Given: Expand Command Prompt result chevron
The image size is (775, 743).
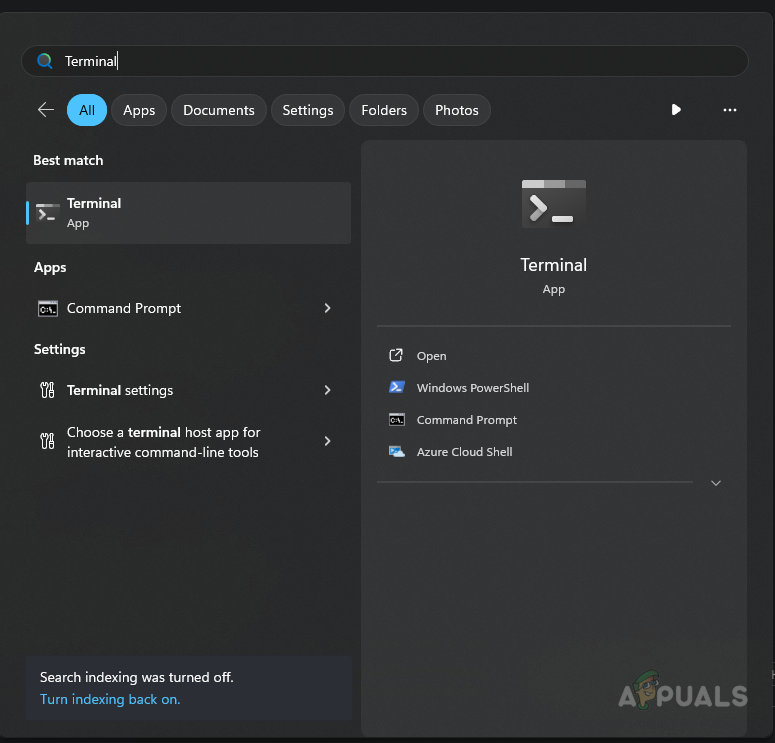Looking at the screenshot, I should [327, 308].
